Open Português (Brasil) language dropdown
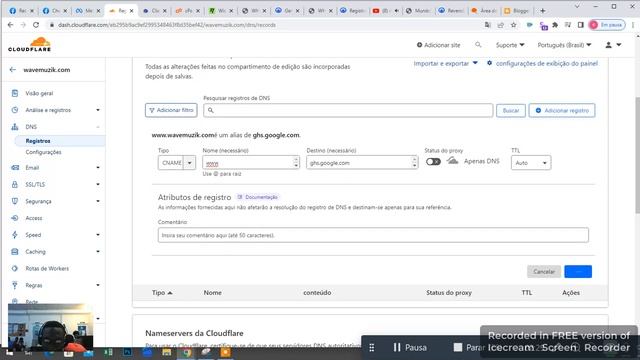 [x=564, y=45]
